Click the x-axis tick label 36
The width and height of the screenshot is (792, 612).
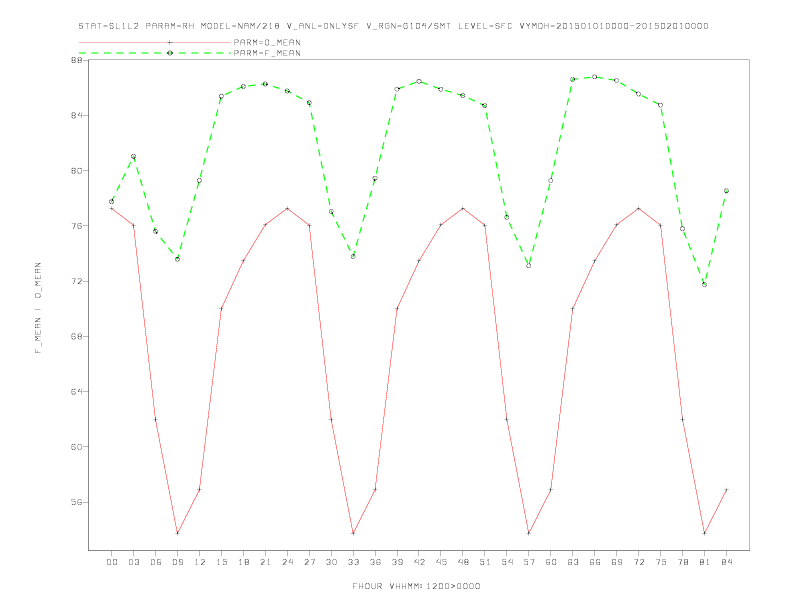(375, 562)
